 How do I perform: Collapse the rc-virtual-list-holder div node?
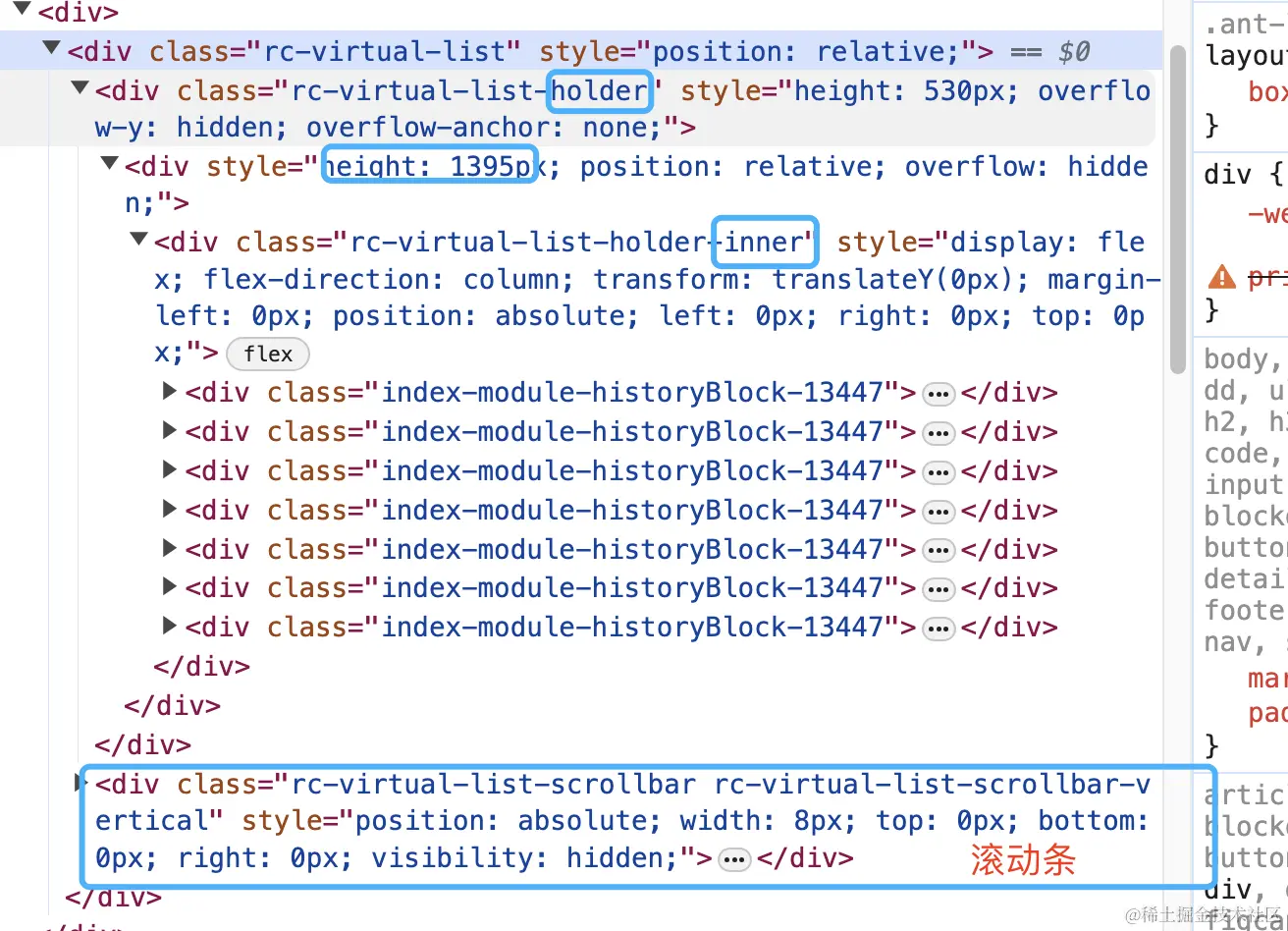click(79, 87)
